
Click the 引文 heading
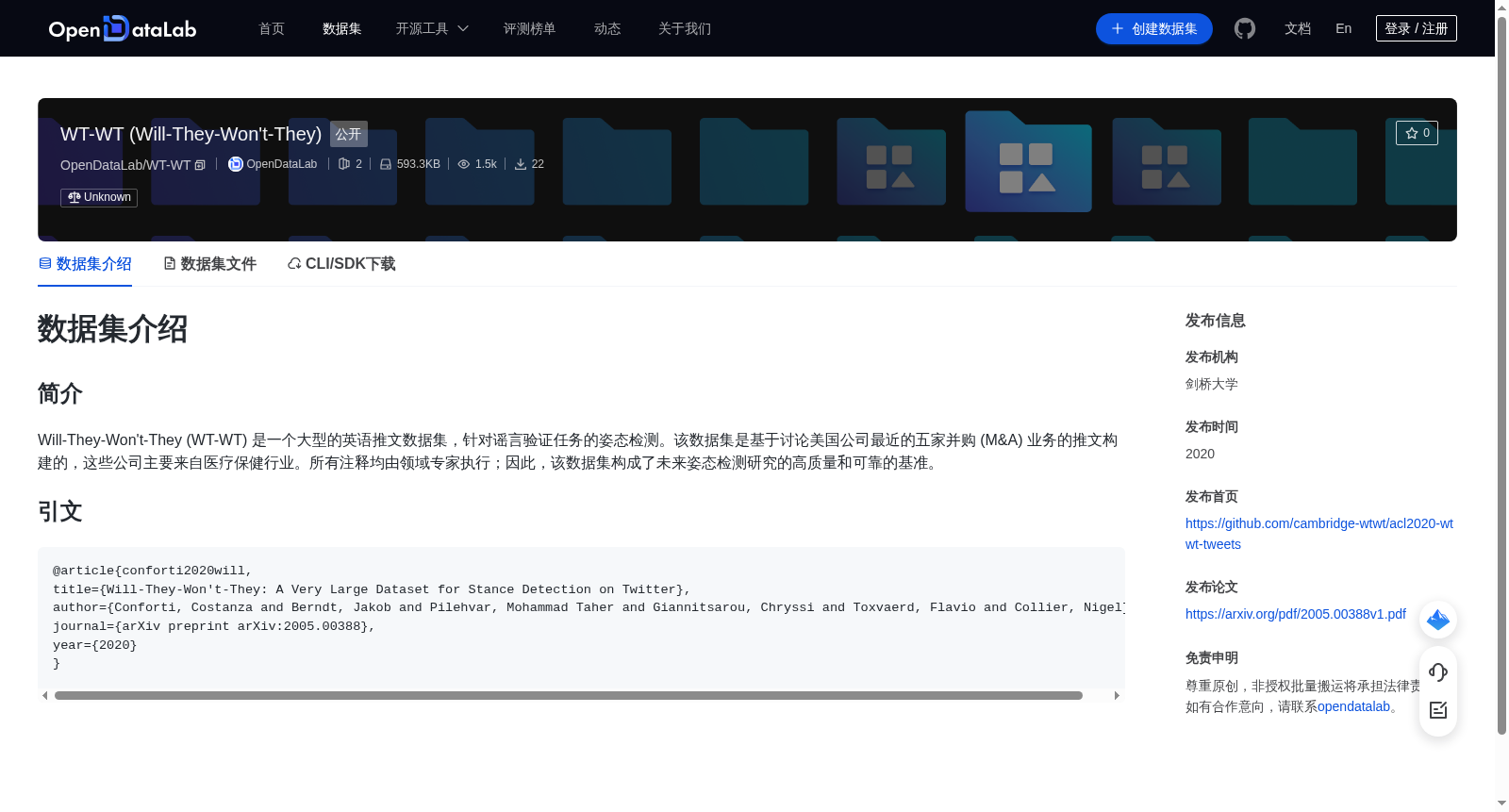point(60,511)
